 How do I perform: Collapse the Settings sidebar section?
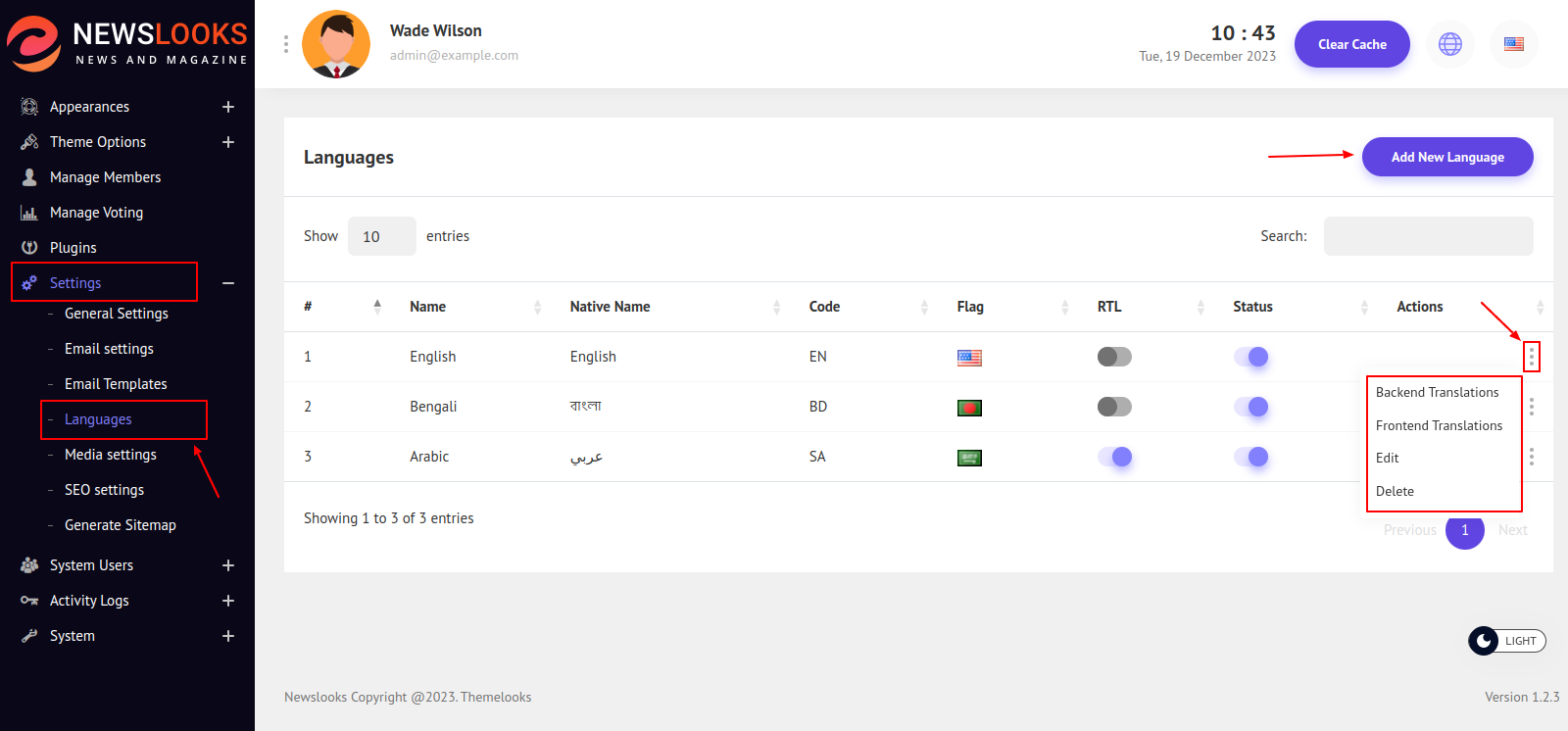click(227, 283)
